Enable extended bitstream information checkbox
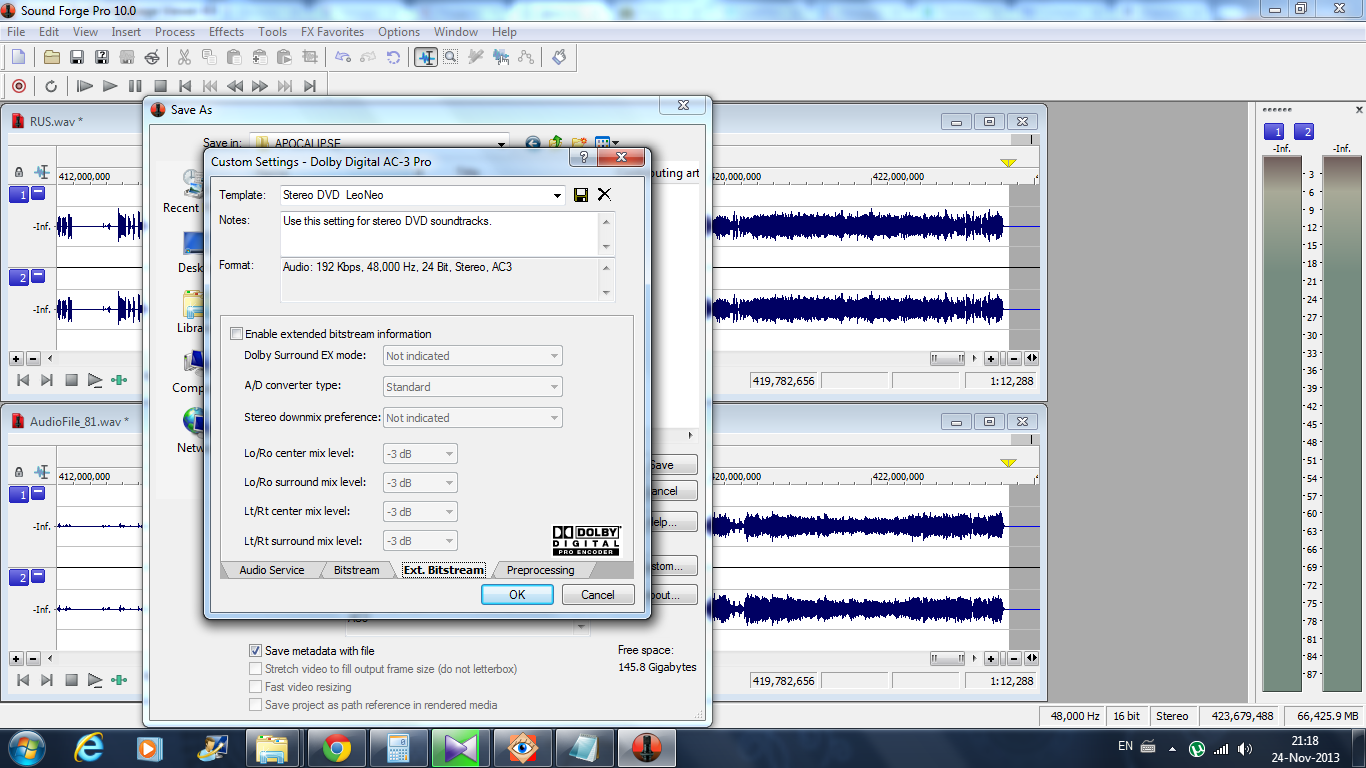This screenshot has height=768, width=1366. coord(237,334)
